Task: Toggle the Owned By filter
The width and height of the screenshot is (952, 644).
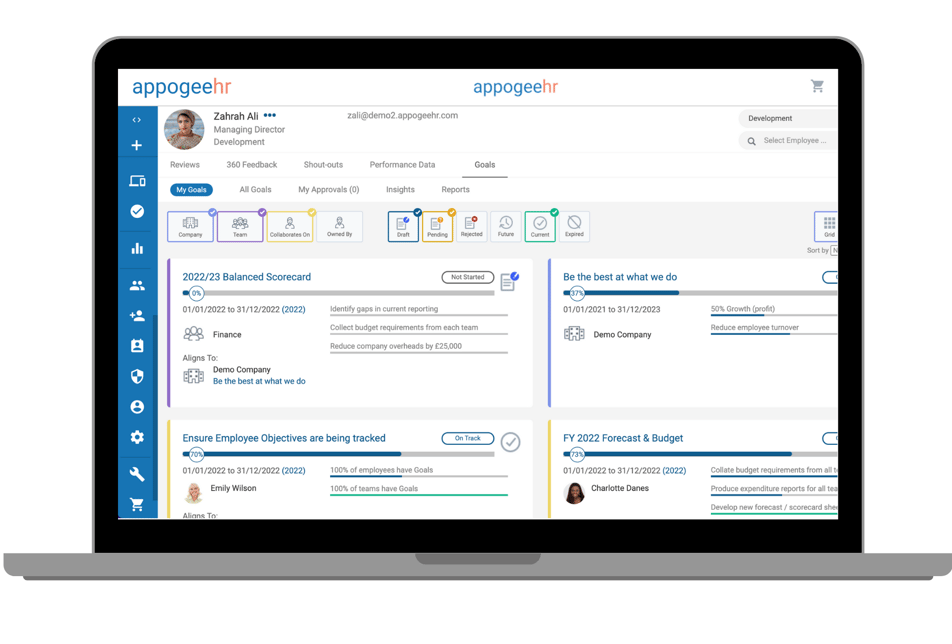Action: (339, 226)
